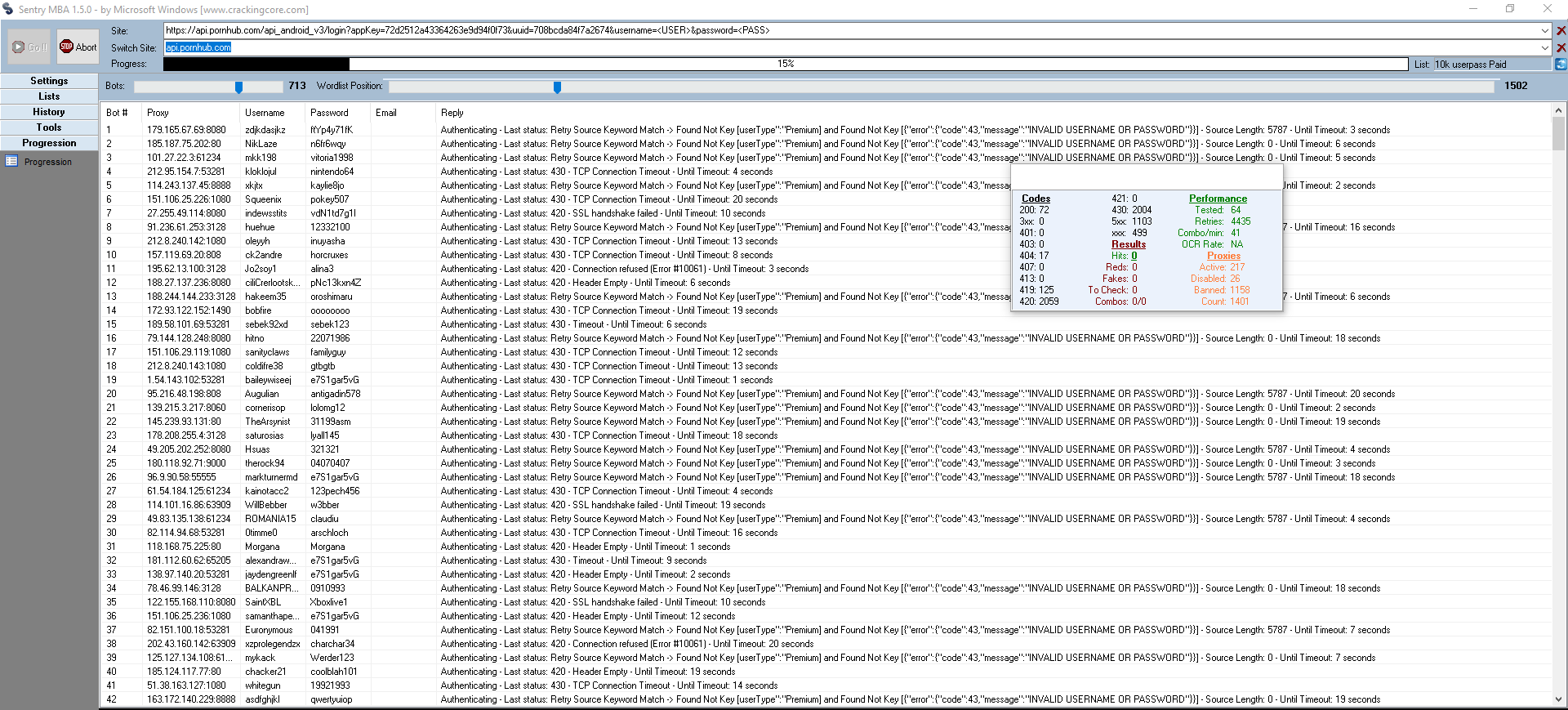Open the Tools section in the sidebar
Image resolution: width=1568 pixels, height=710 pixels.
[x=49, y=127]
